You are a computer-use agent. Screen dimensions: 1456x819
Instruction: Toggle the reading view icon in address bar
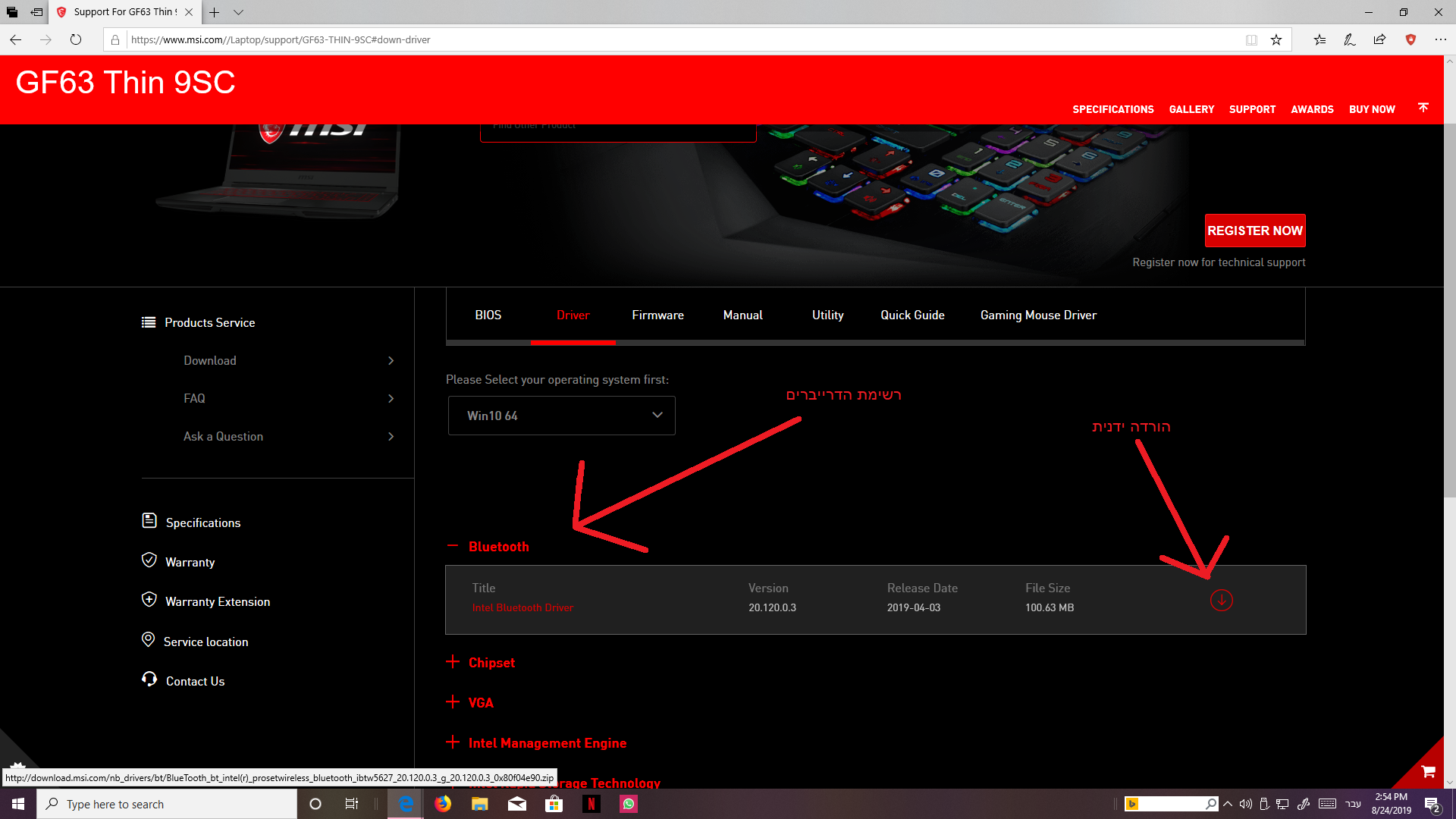pos(1251,39)
